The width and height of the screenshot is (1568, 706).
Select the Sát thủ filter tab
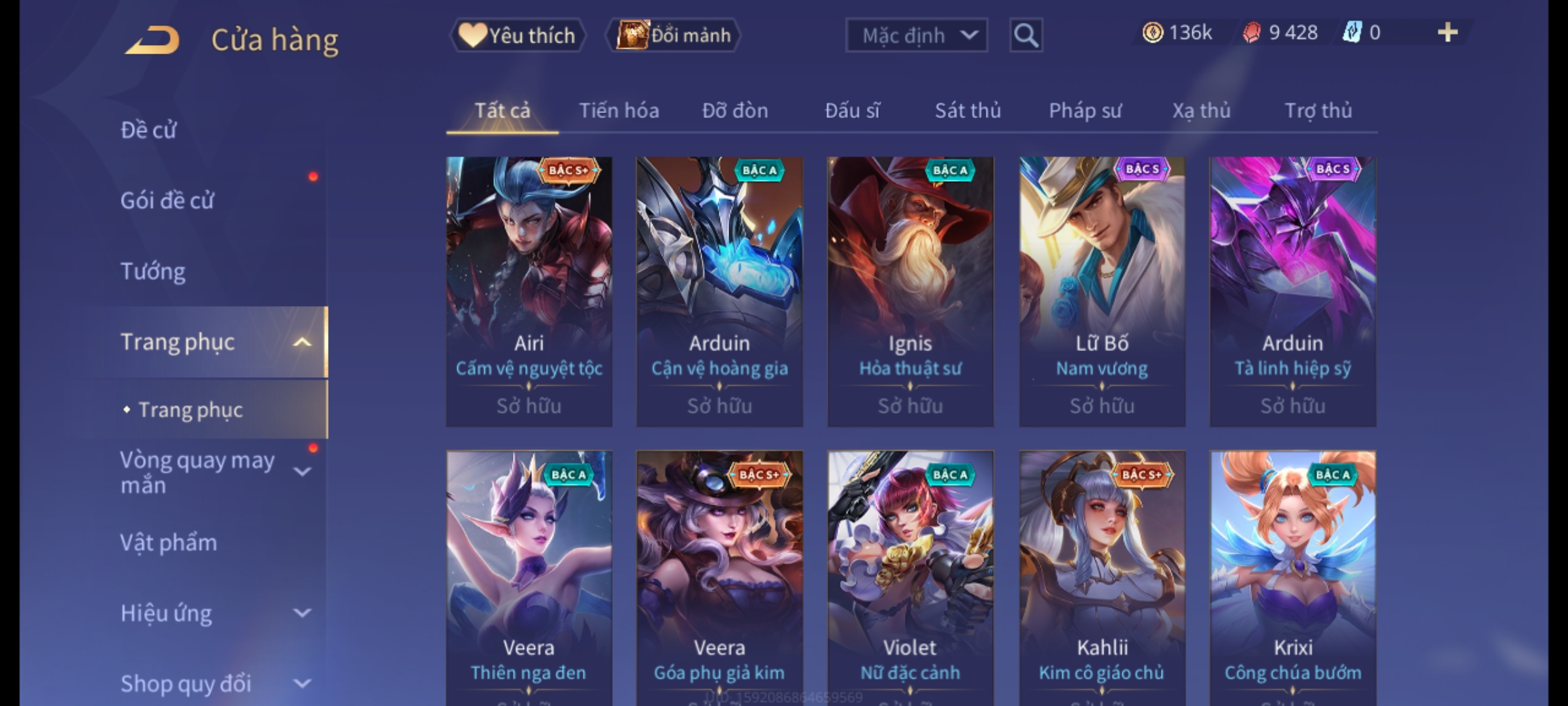coord(968,110)
